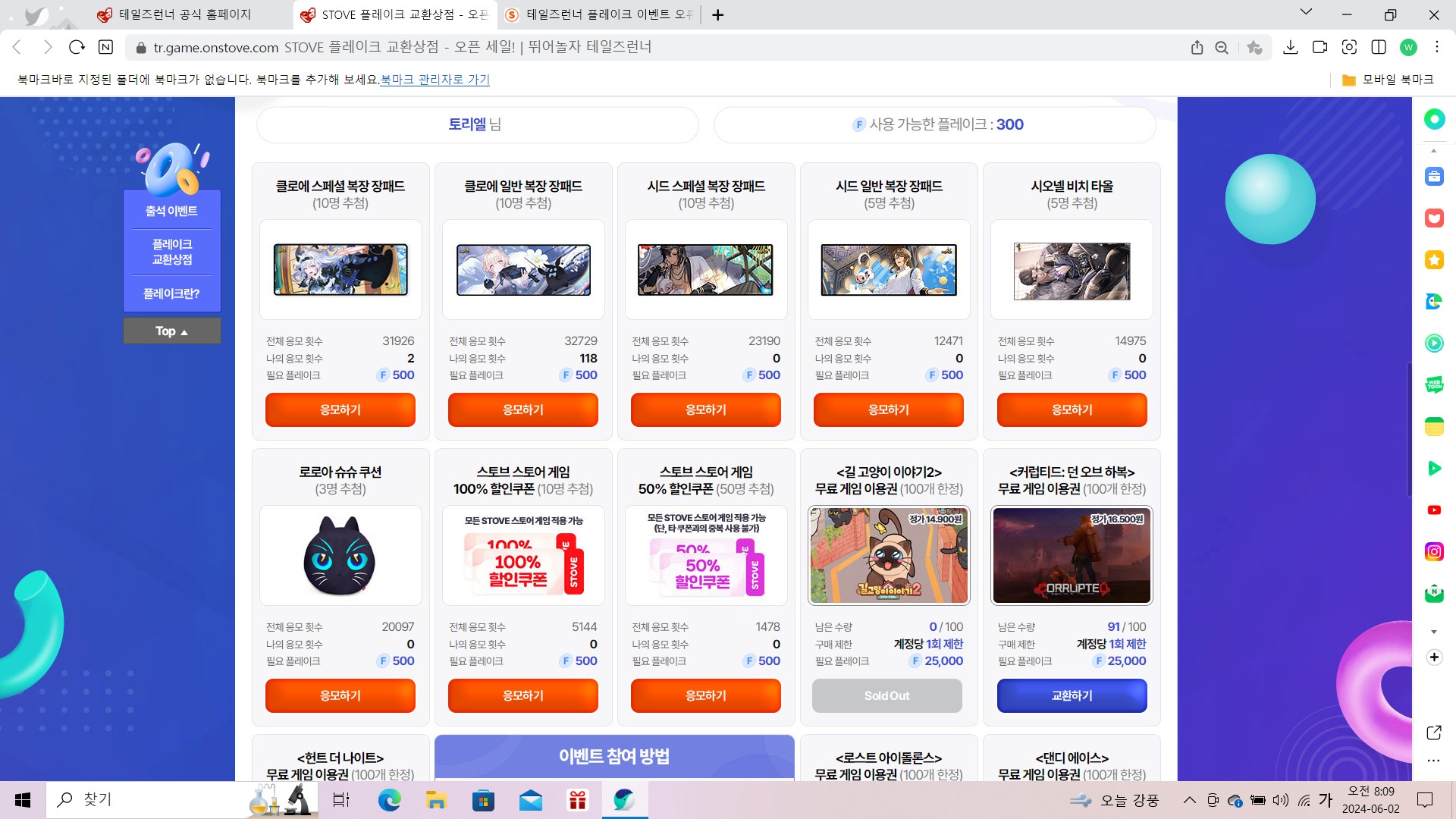Open the 모바일 북마크 folder
Viewport: 1456px width, 819px height.
(x=1388, y=80)
